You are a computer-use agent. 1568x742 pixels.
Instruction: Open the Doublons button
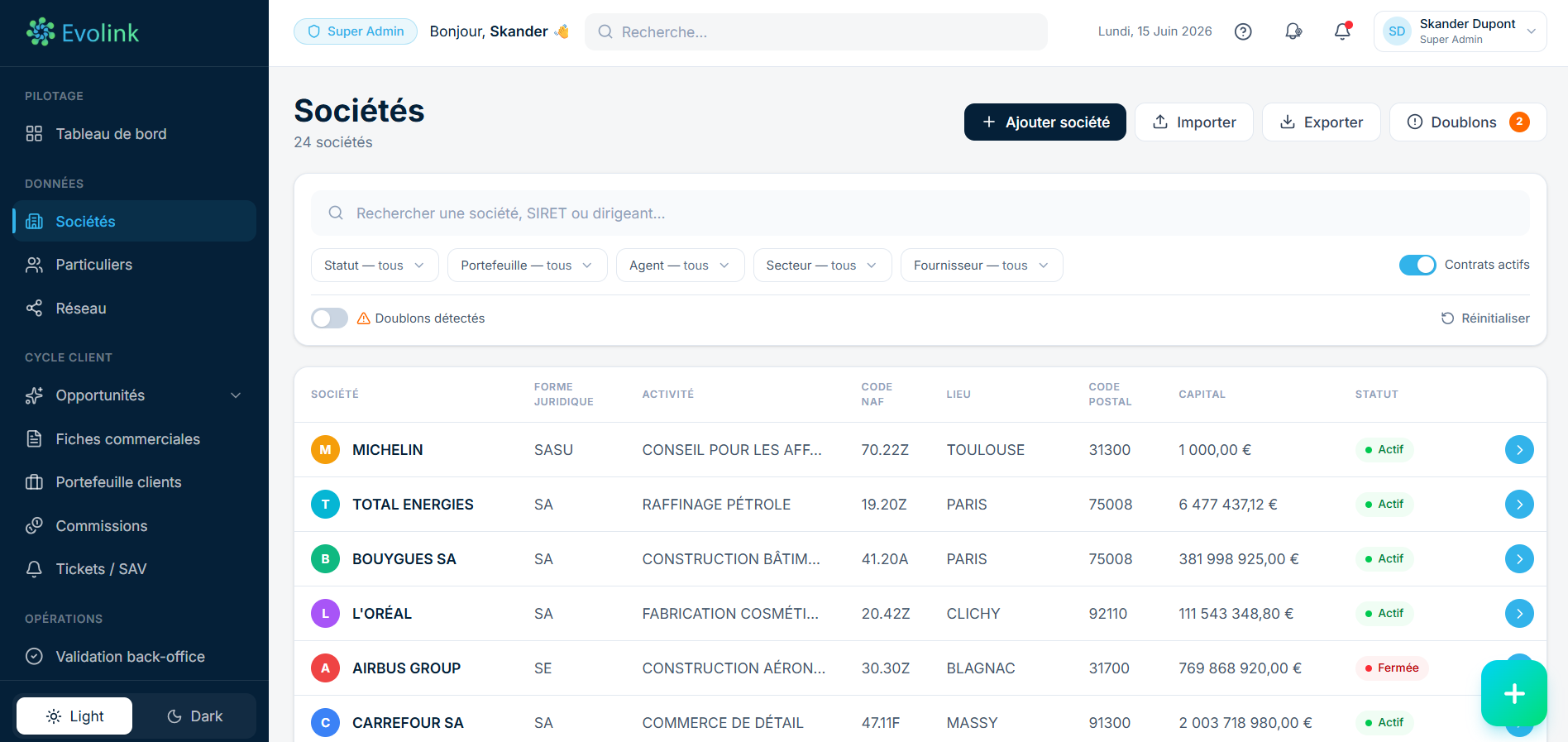(x=1468, y=122)
